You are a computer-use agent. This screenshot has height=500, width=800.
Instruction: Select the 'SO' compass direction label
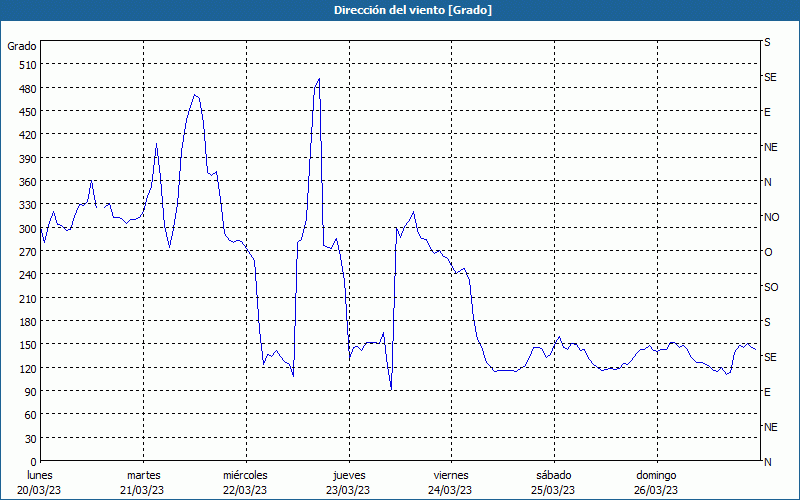pyautogui.click(x=771, y=288)
